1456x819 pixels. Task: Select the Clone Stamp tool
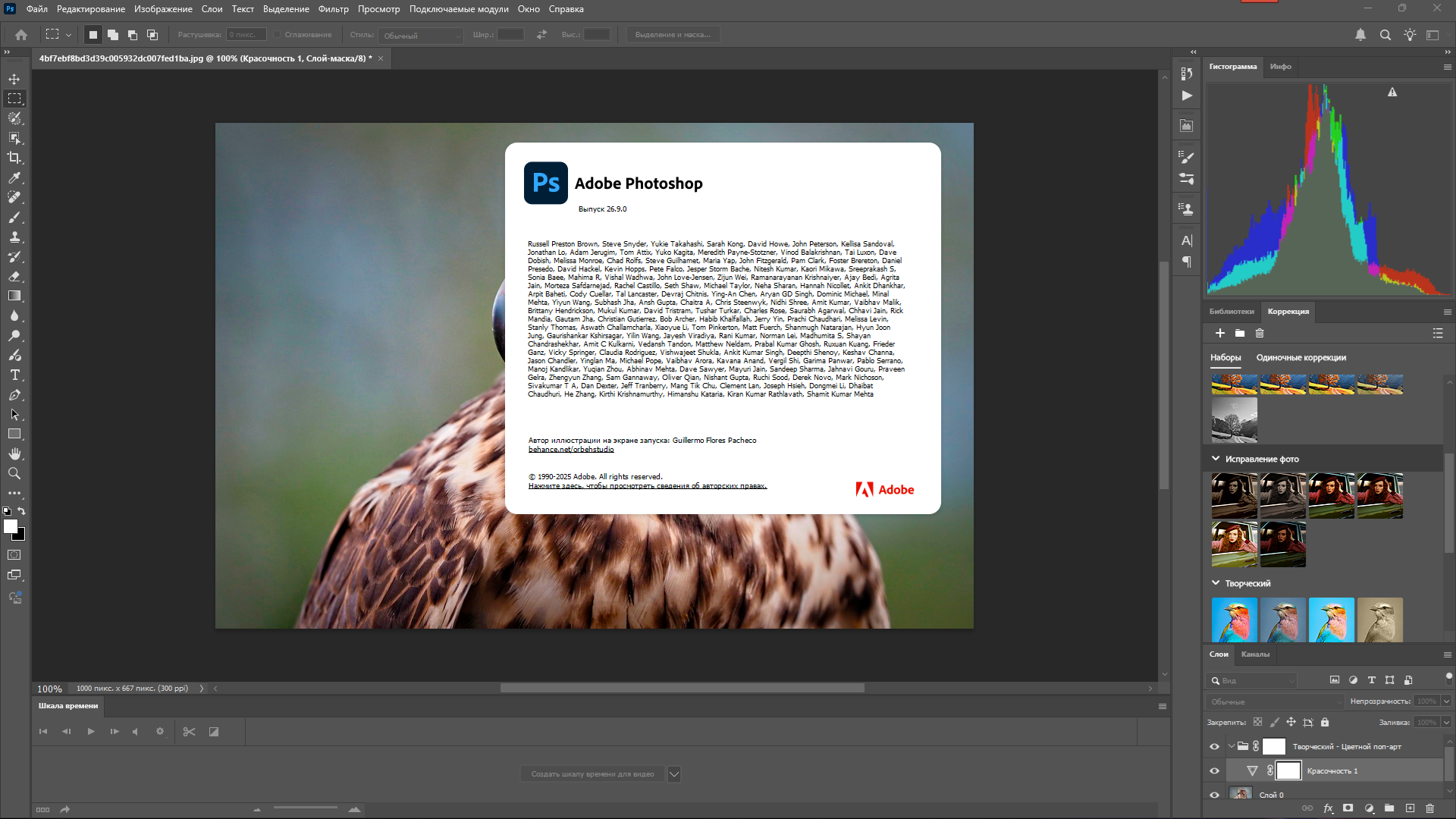pos(14,237)
